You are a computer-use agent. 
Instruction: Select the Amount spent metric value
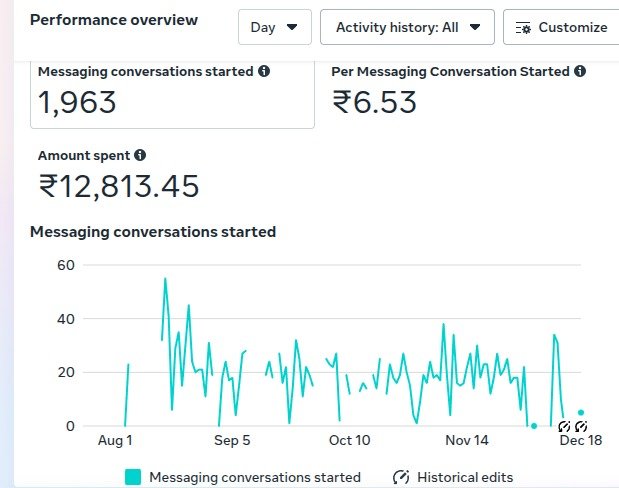(119, 186)
